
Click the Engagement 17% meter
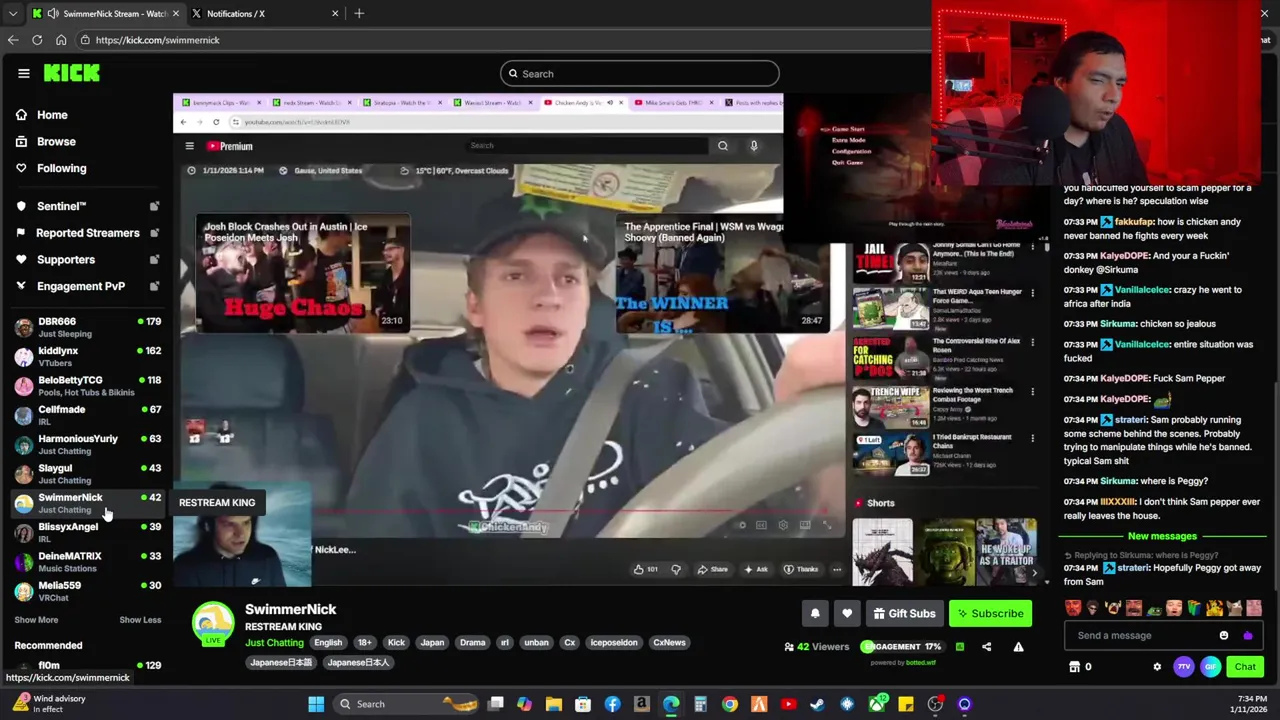pyautogui.click(x=901, y=647)
